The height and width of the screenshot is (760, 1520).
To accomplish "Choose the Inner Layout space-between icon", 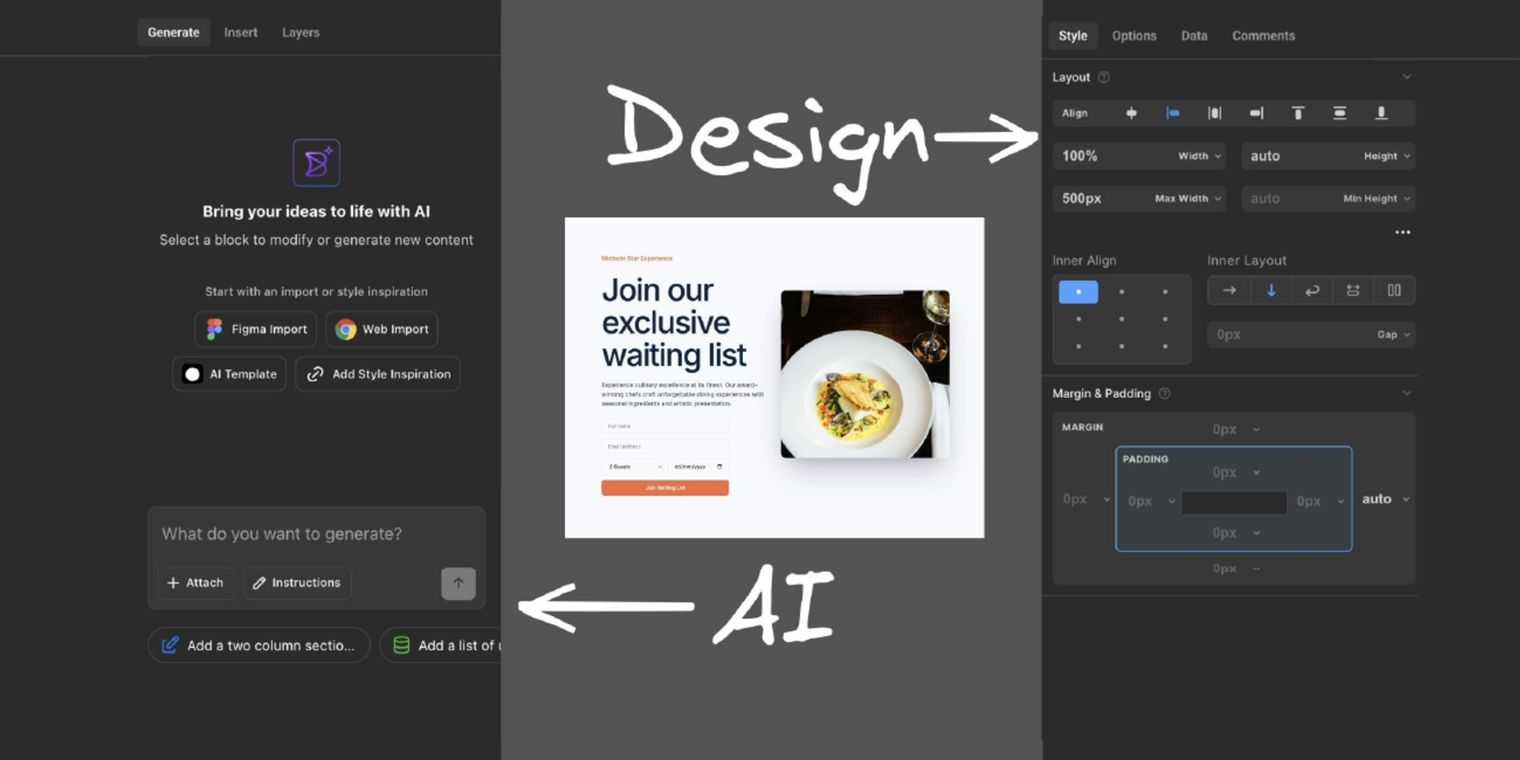I will pos(1353,290).
